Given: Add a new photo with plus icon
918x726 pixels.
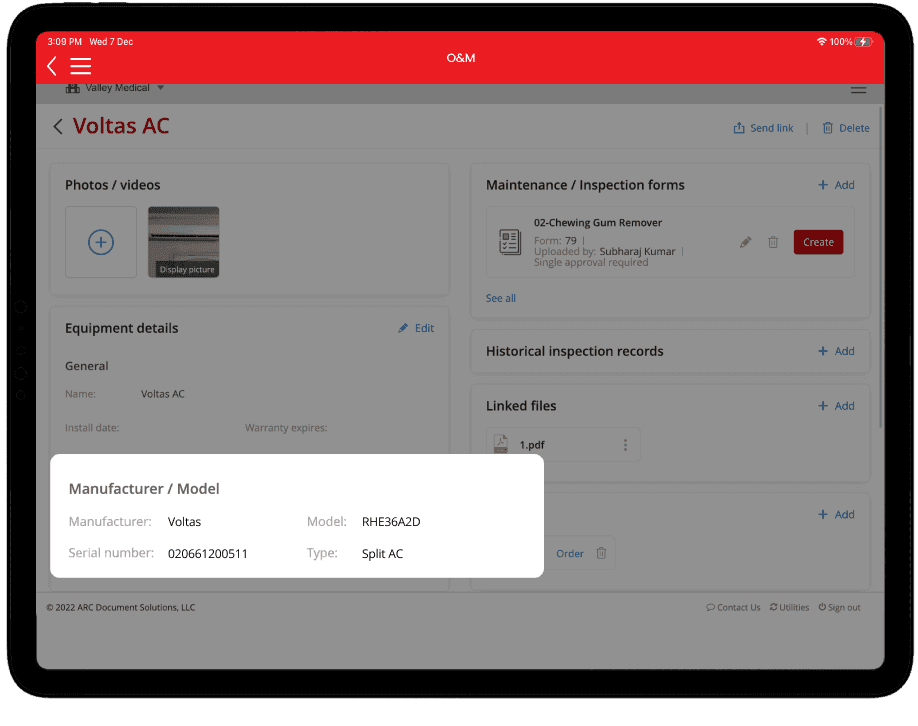Looking at the screenshot, I should coord(101,242).
